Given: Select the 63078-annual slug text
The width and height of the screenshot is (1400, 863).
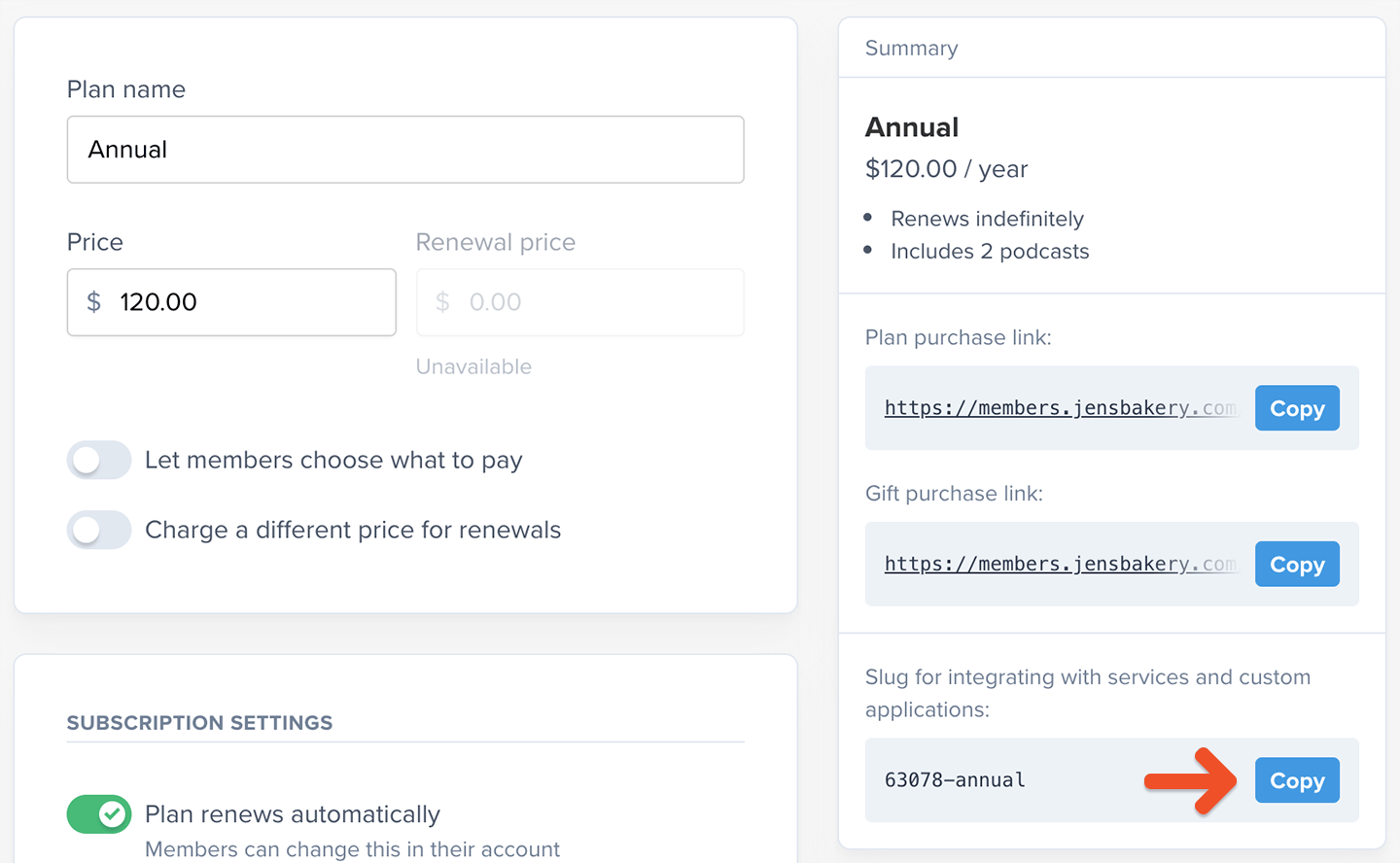Looking at the screenshot, I should [955, 780].
